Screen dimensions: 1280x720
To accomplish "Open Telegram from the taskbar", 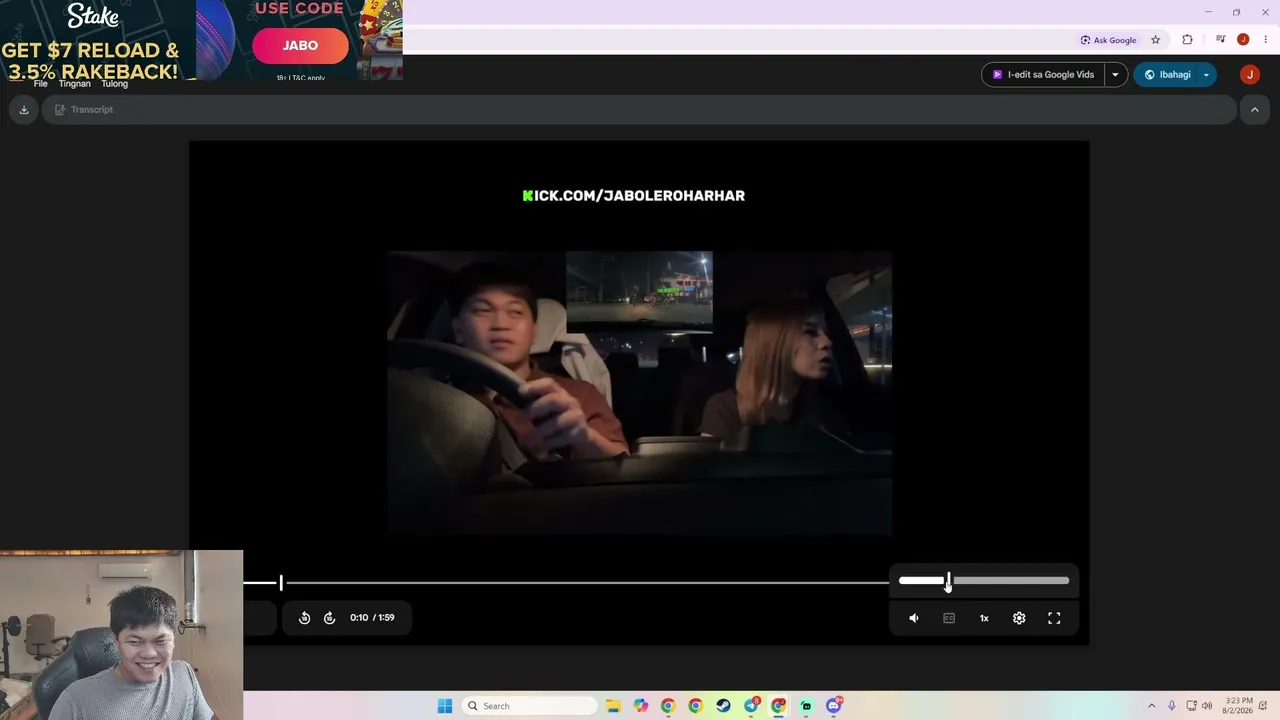I will (751, 706).
